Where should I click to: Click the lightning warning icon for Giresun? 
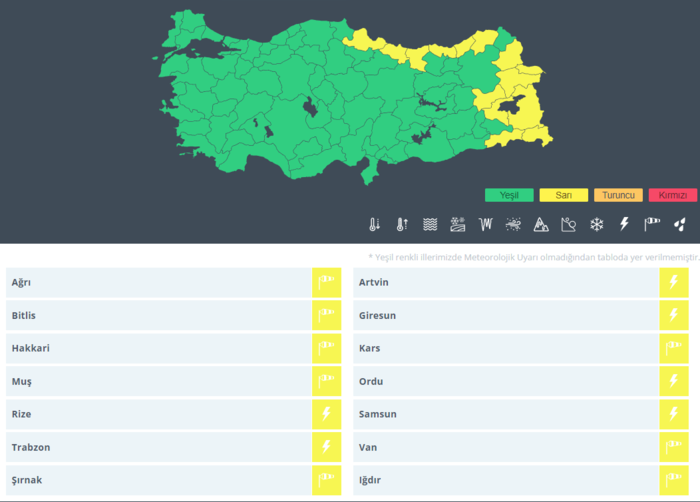pyautogui.click(x=674, y=315)
